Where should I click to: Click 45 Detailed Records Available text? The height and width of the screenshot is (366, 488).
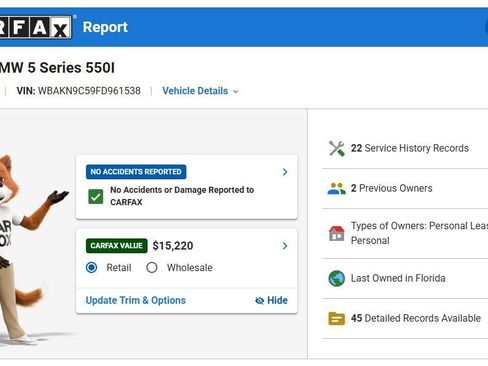tap(416, 318)
